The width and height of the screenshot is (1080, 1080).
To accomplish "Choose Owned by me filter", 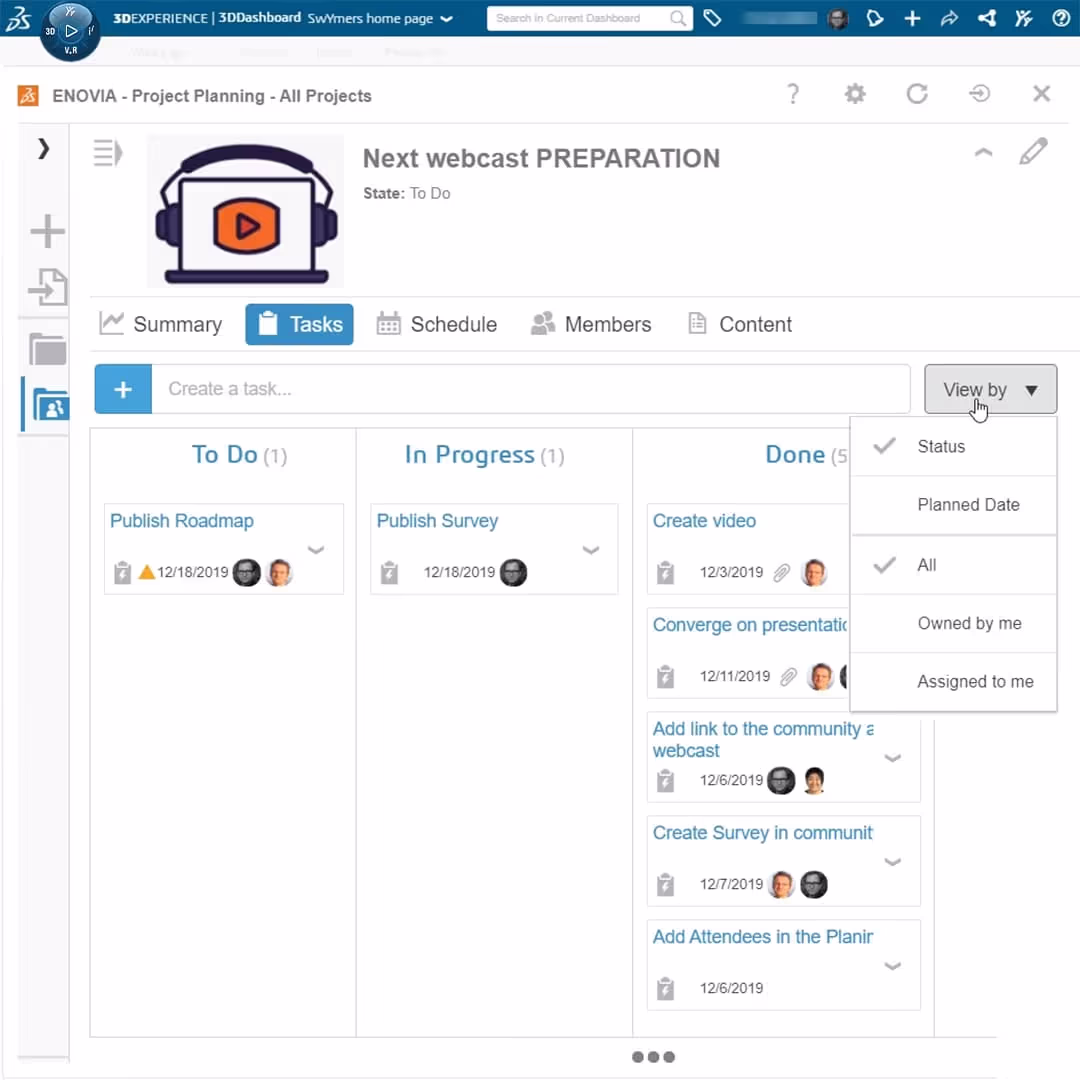I will [x=953, y=623].
